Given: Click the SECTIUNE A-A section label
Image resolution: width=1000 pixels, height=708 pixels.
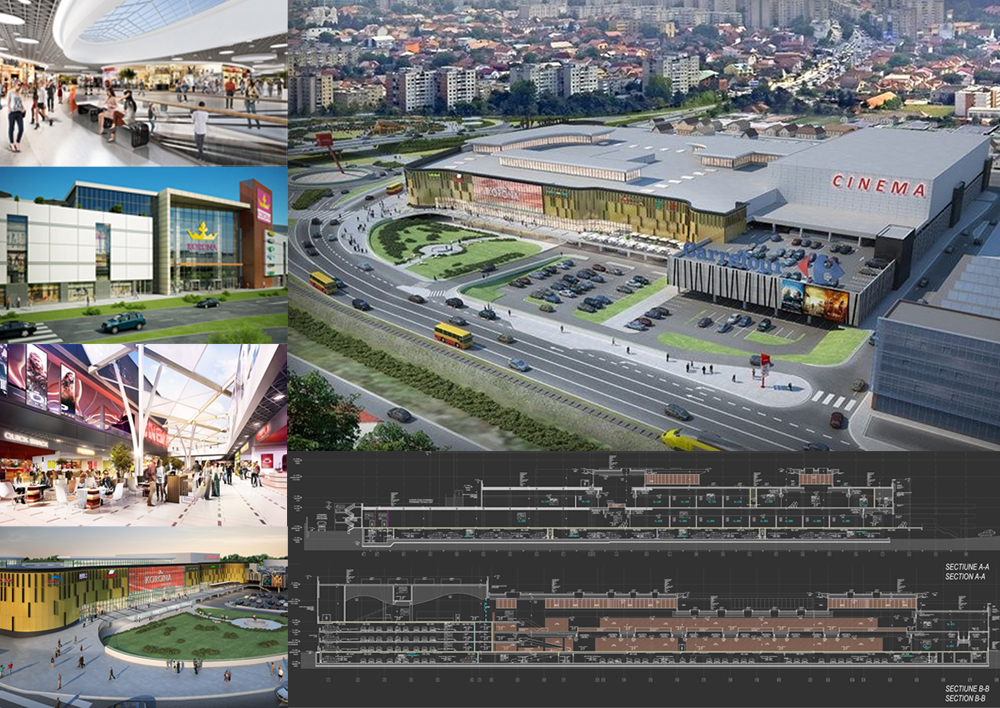Looking at the screenshot, I should coord(966,572).
